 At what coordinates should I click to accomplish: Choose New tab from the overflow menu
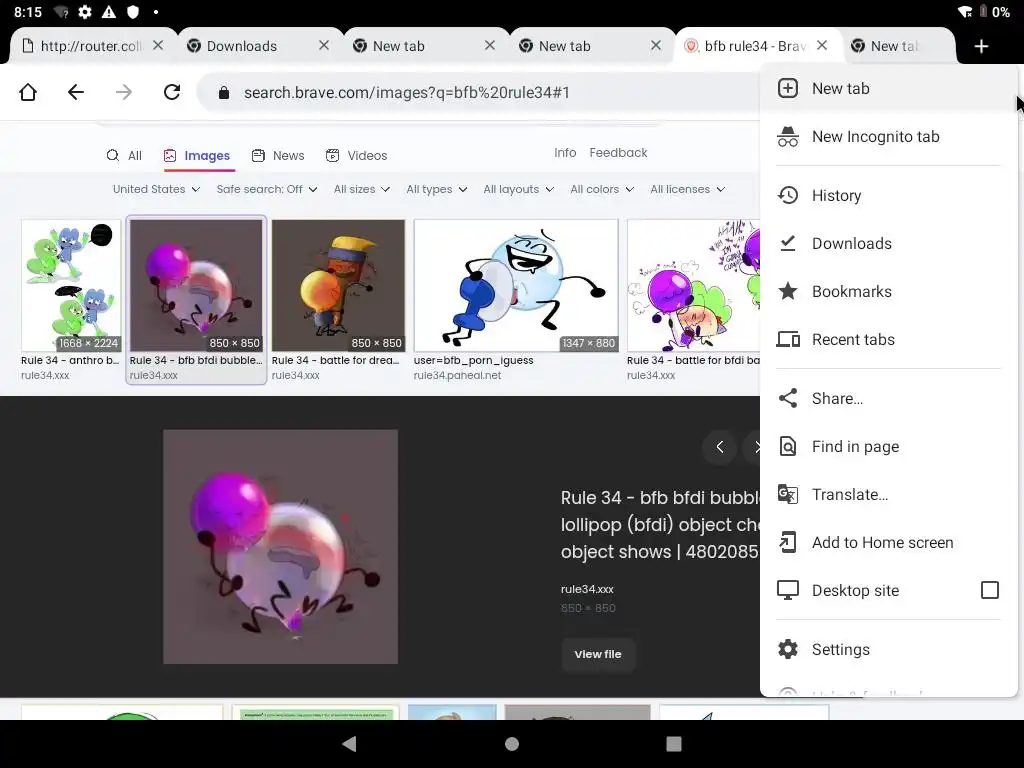point(888,88)
